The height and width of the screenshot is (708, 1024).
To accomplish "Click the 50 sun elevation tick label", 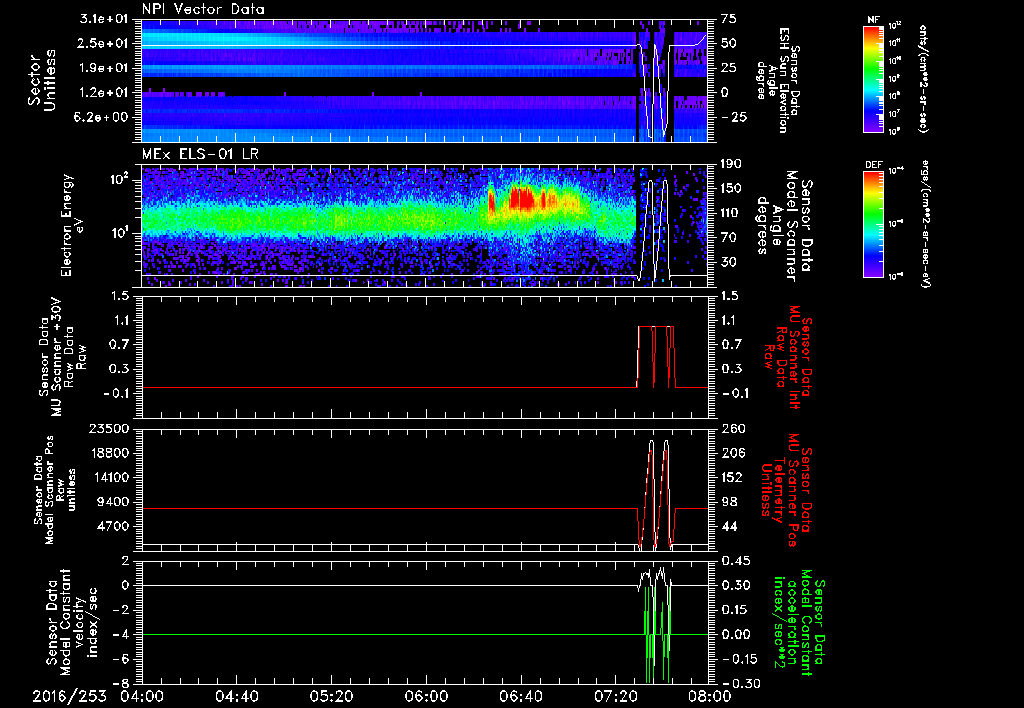I will (x=728, y=43).
